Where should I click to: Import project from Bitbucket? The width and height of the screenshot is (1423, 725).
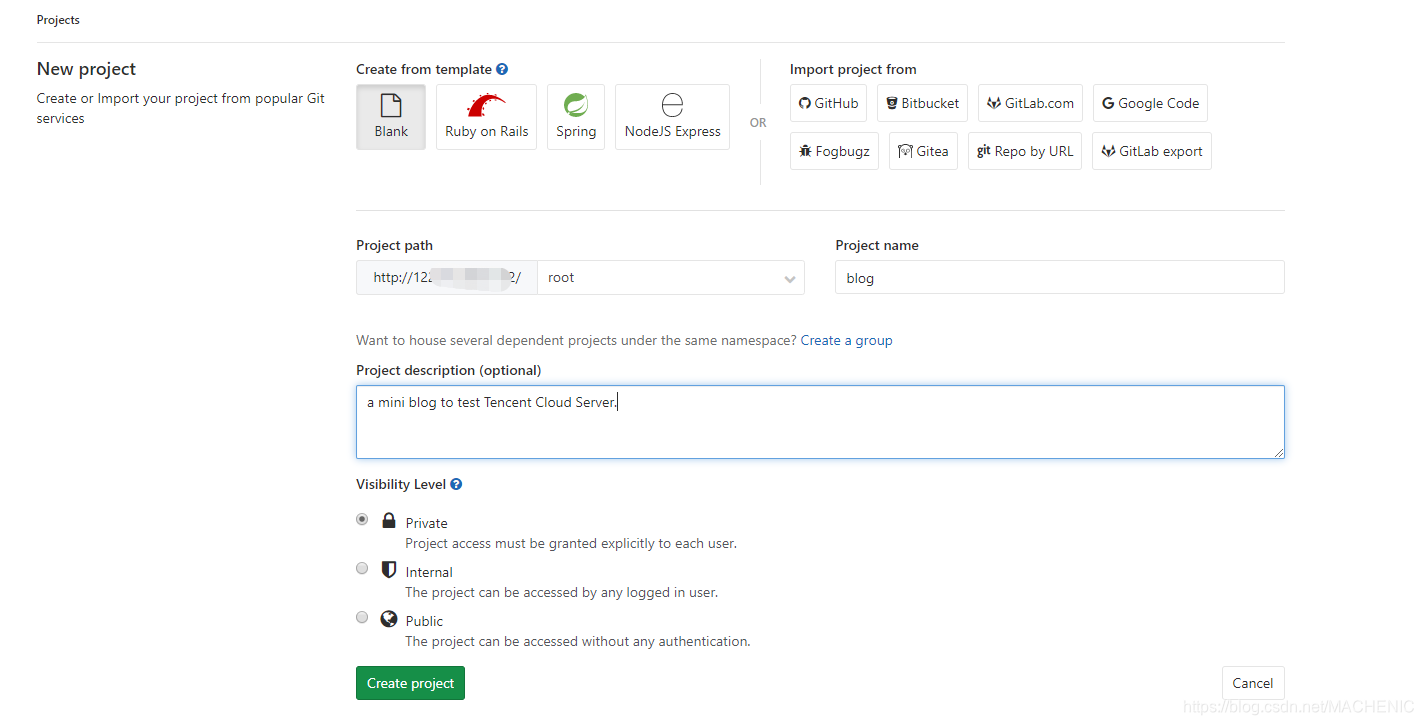tap(922, 103)
